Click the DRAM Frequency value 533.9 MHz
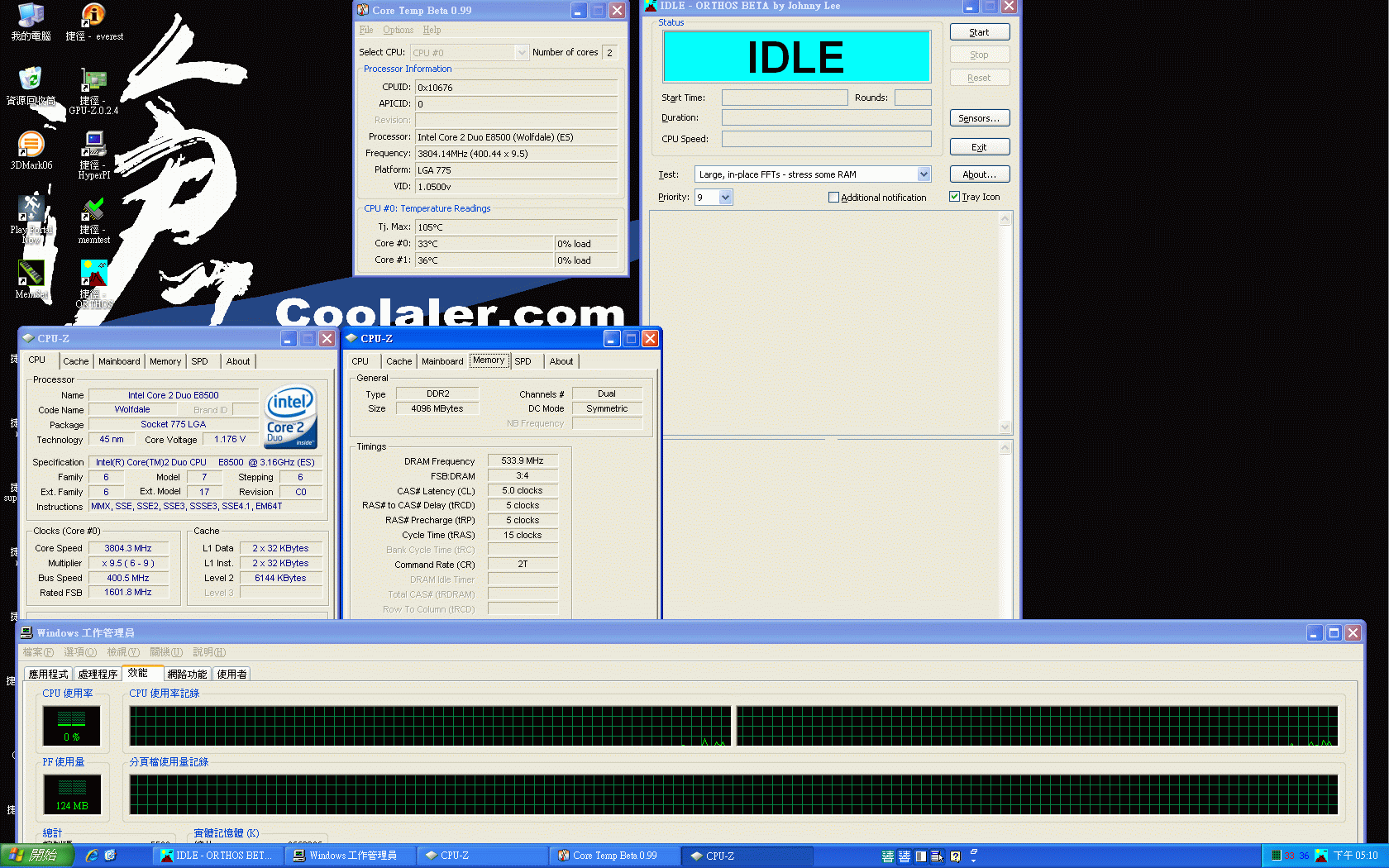The height and width of the screenshot is (868, 1389). (523, 460)
